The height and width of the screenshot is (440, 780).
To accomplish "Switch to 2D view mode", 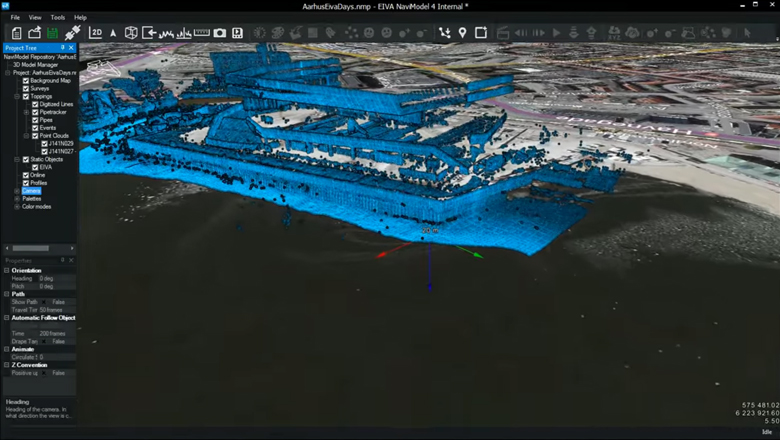I will [x=95, y=33].
